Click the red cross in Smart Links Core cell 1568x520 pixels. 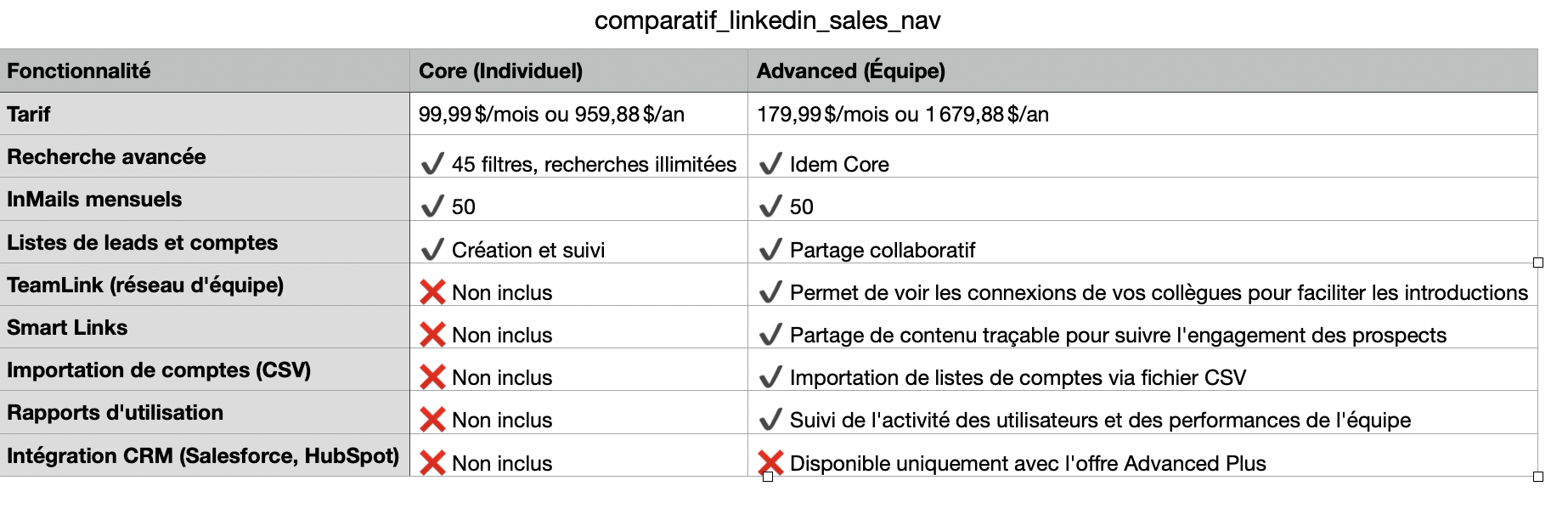(x=432, y=335)
